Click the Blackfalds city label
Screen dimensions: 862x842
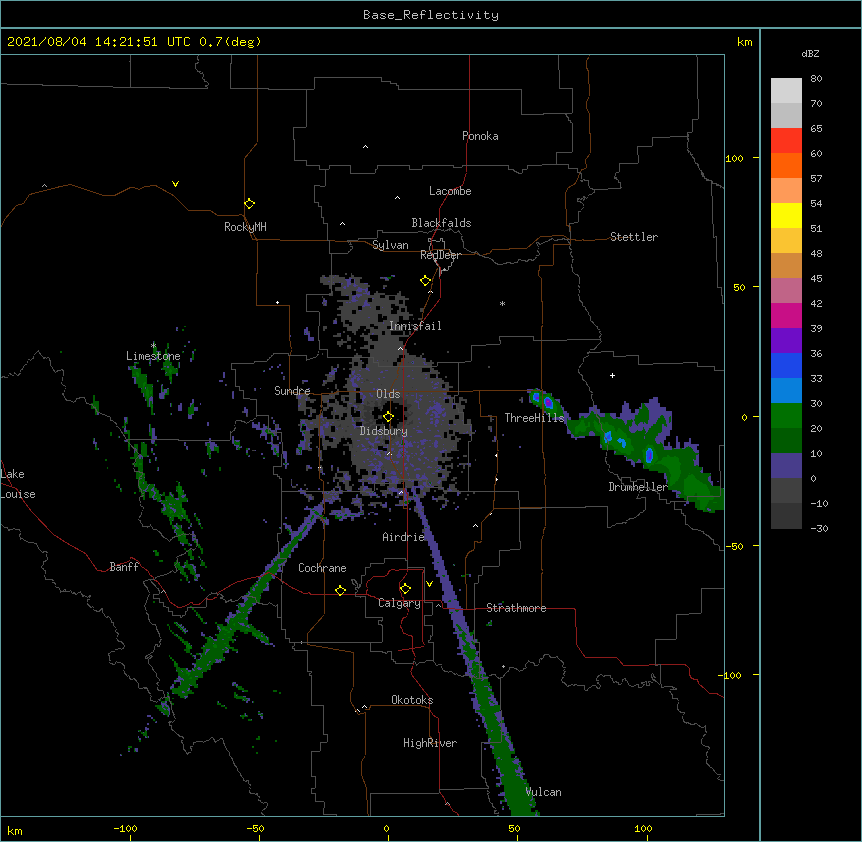[x=441, y=223]
